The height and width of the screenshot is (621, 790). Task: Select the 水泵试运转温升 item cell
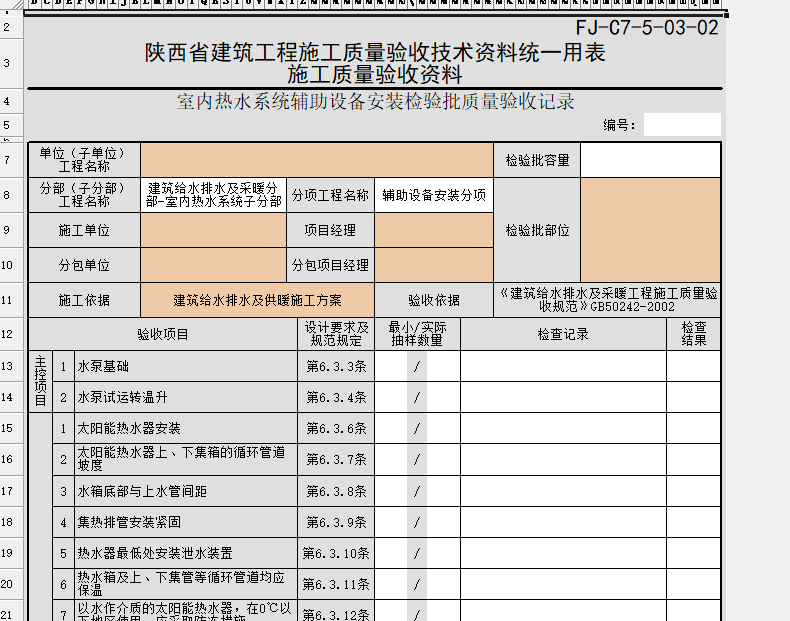pyautogui.click(x=186, y=397)
